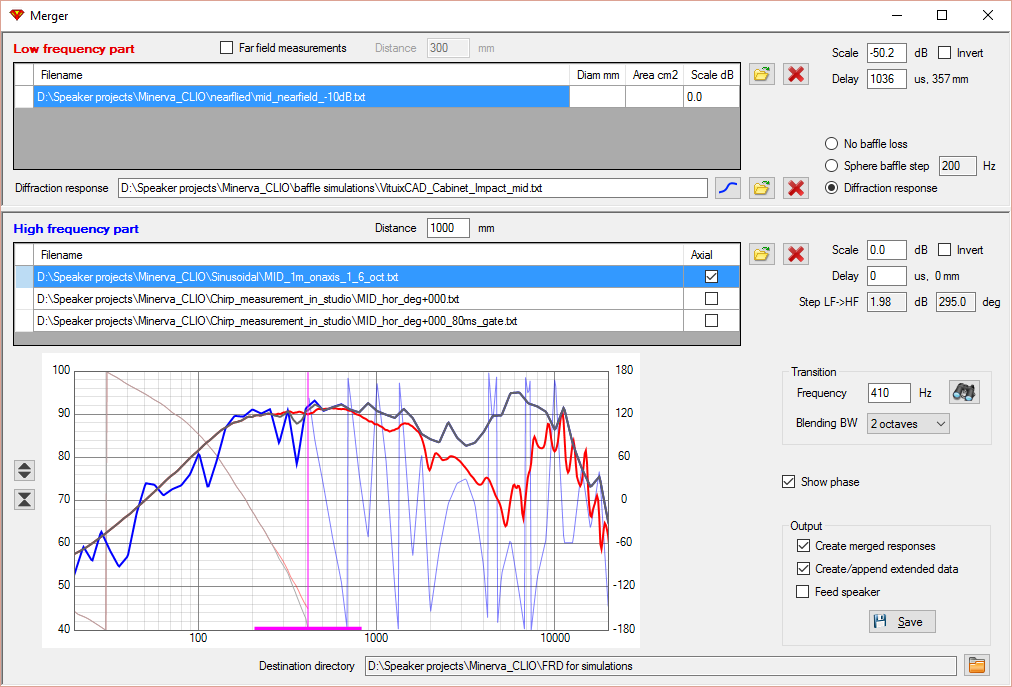Select Diffraction response radio button
This screenshot has width=1012, height=687.
[x=832, y=188]
